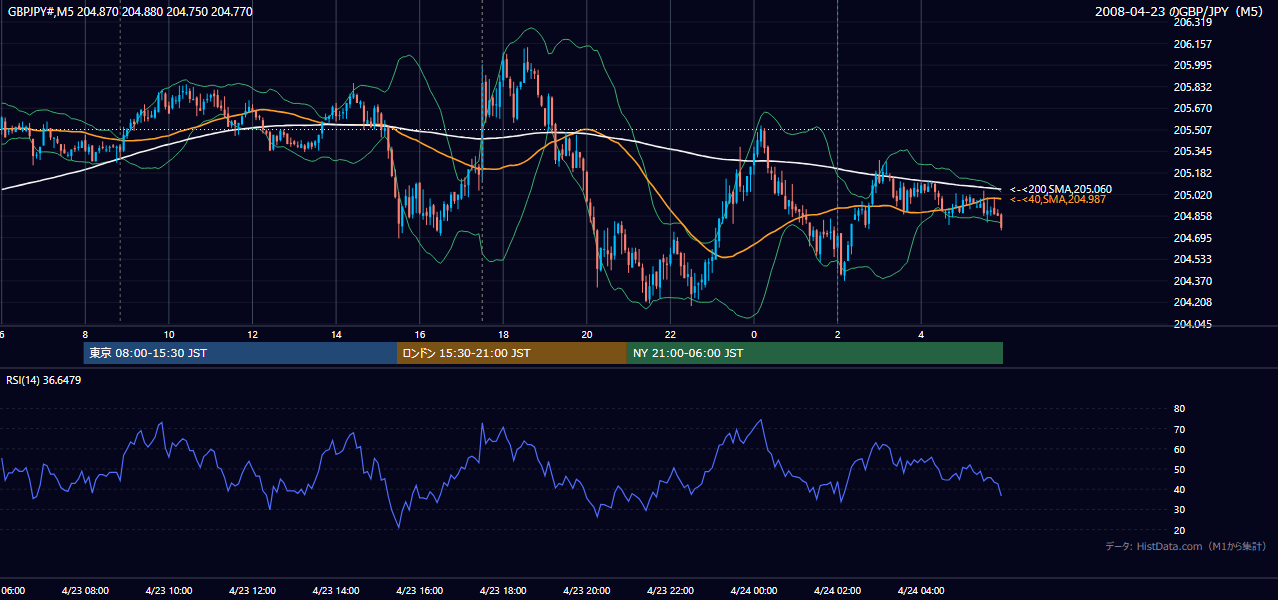Click the データ: HistData.com source credit
This screenshot has height=600, width=1278.
pos(1185,546)
